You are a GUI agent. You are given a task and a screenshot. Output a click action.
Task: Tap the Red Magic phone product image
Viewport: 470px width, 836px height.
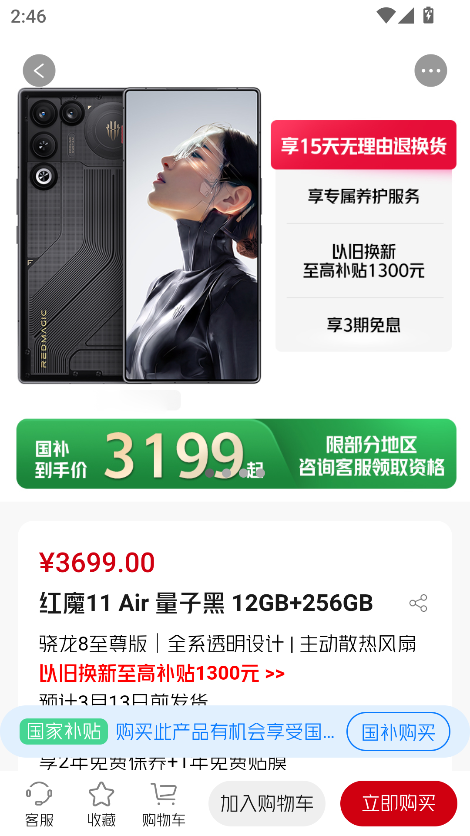point(139,235)
